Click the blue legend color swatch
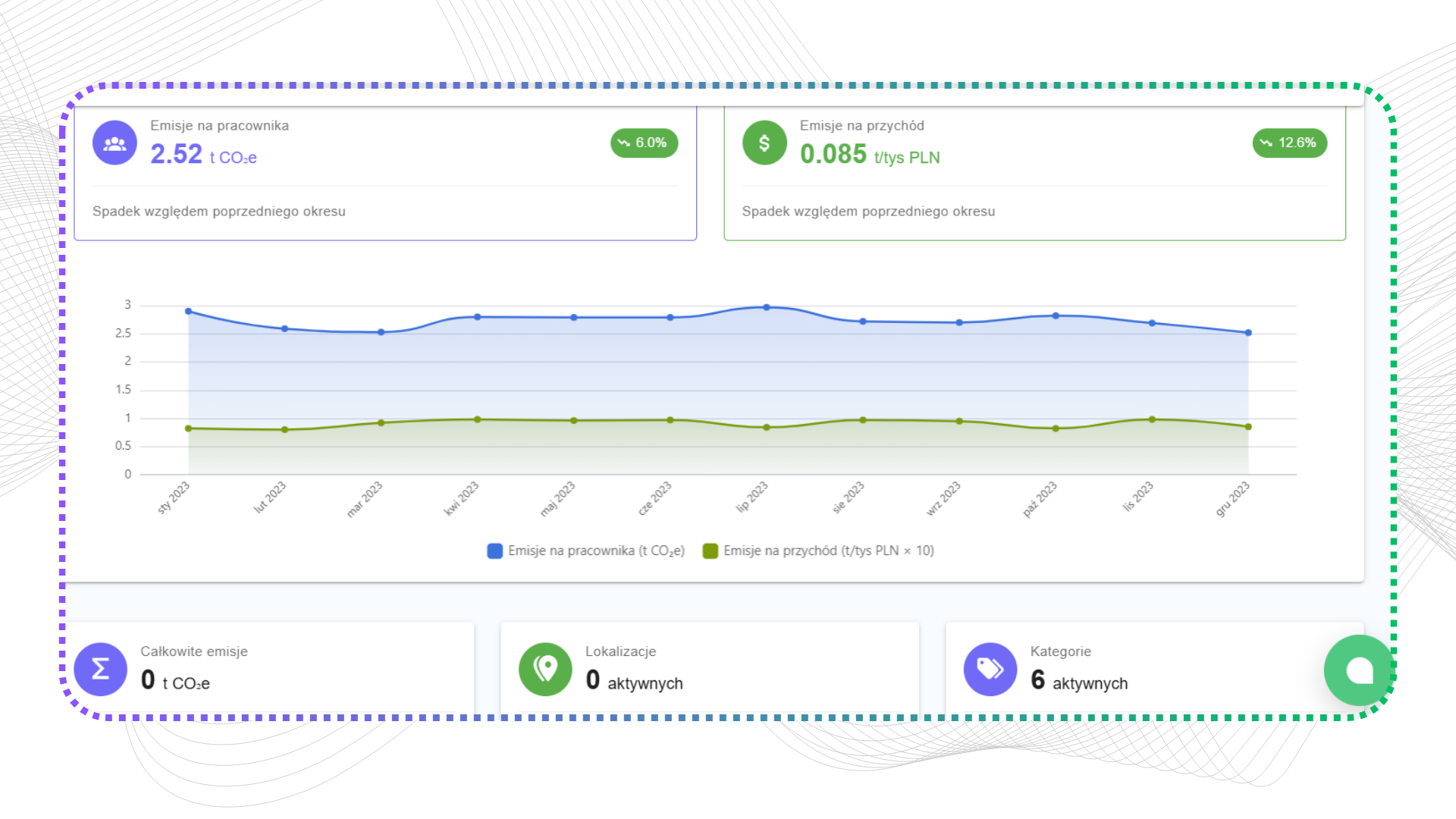 (x=494, y=551)
